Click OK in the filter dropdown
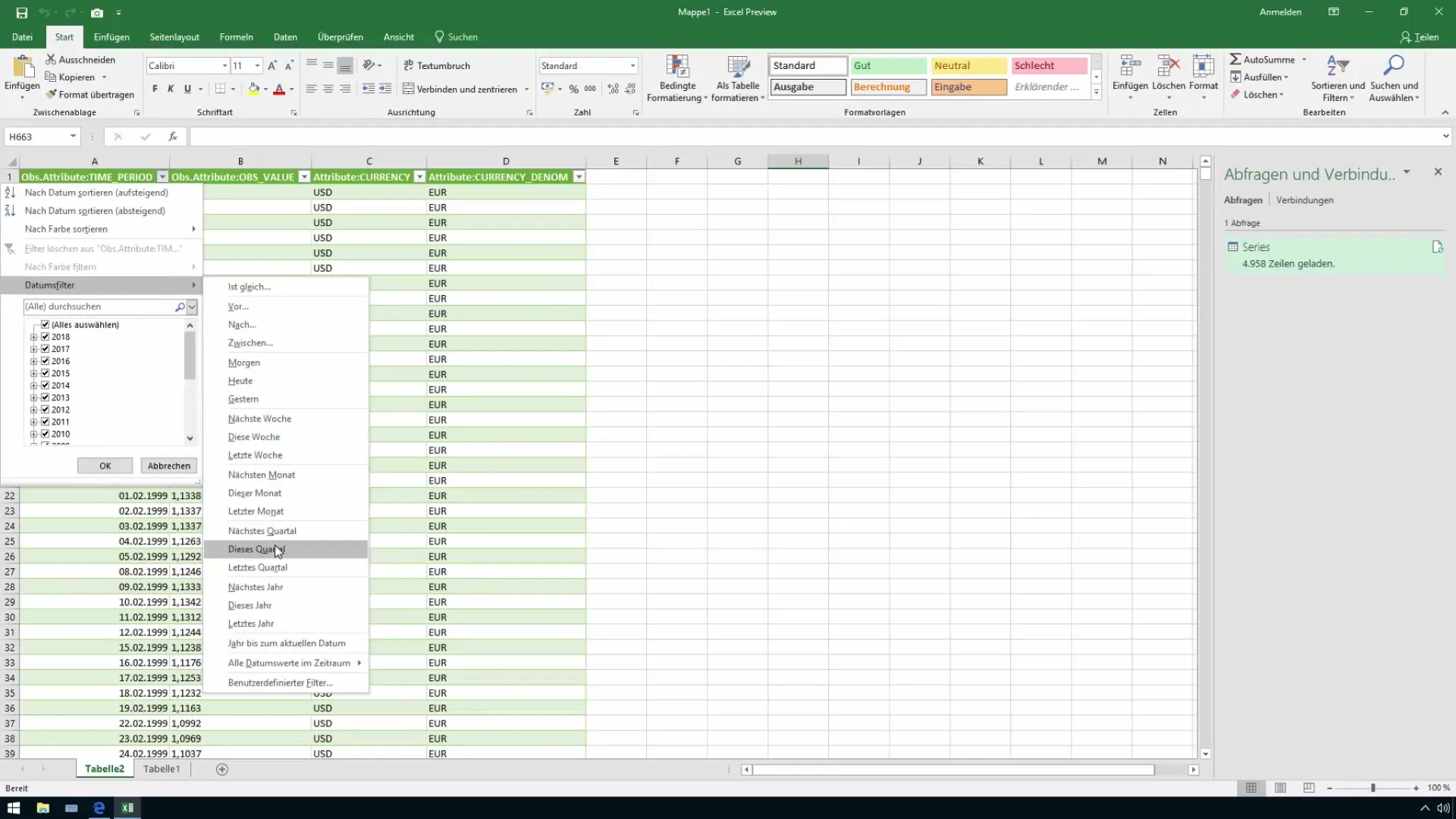Screen dimensions: 1456x819 pyautogui.click(x=105, y=466)
